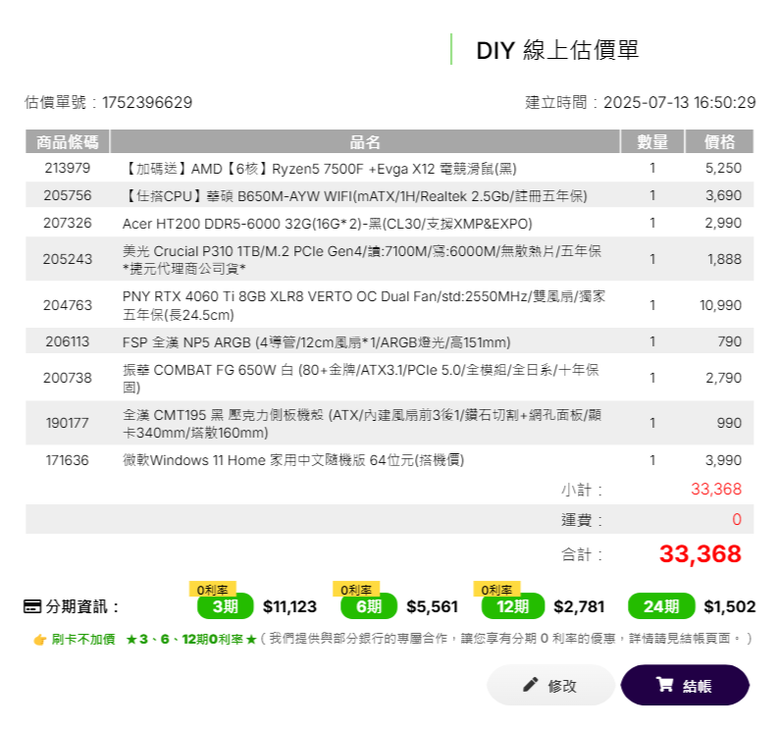Click the Acer HT200 DDR5-6000 product name
Screen dimensions: 780x729
point(327,224)
